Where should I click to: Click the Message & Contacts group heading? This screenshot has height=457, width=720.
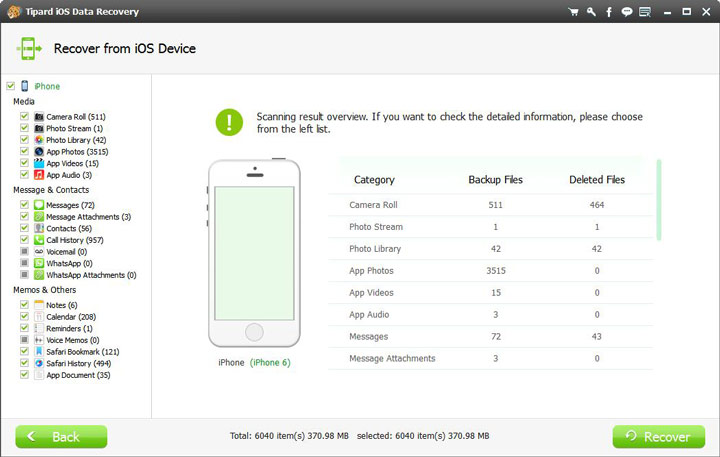click(51, 190)
